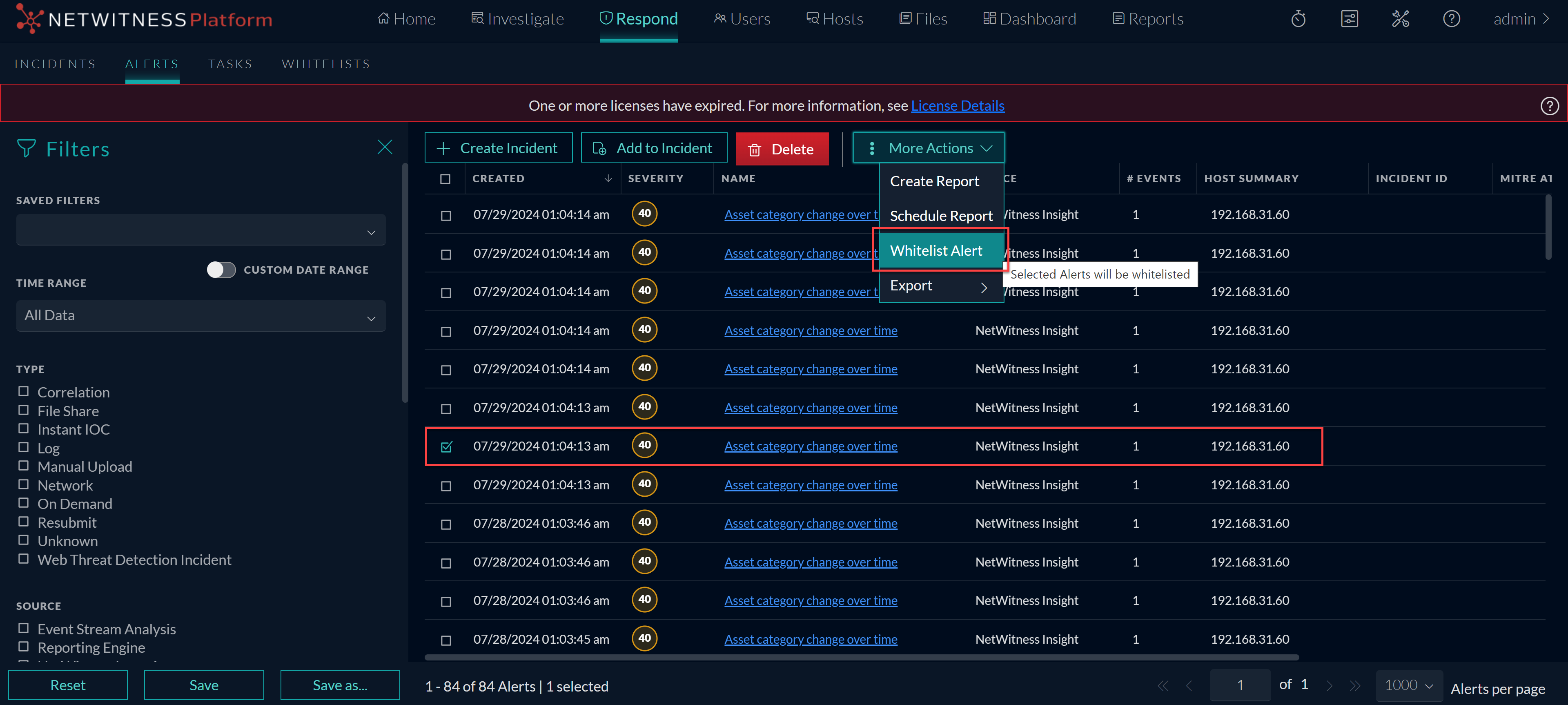Check the Resubmit type filter
This screenshot has height=705, width=1568.
[23, 522]
